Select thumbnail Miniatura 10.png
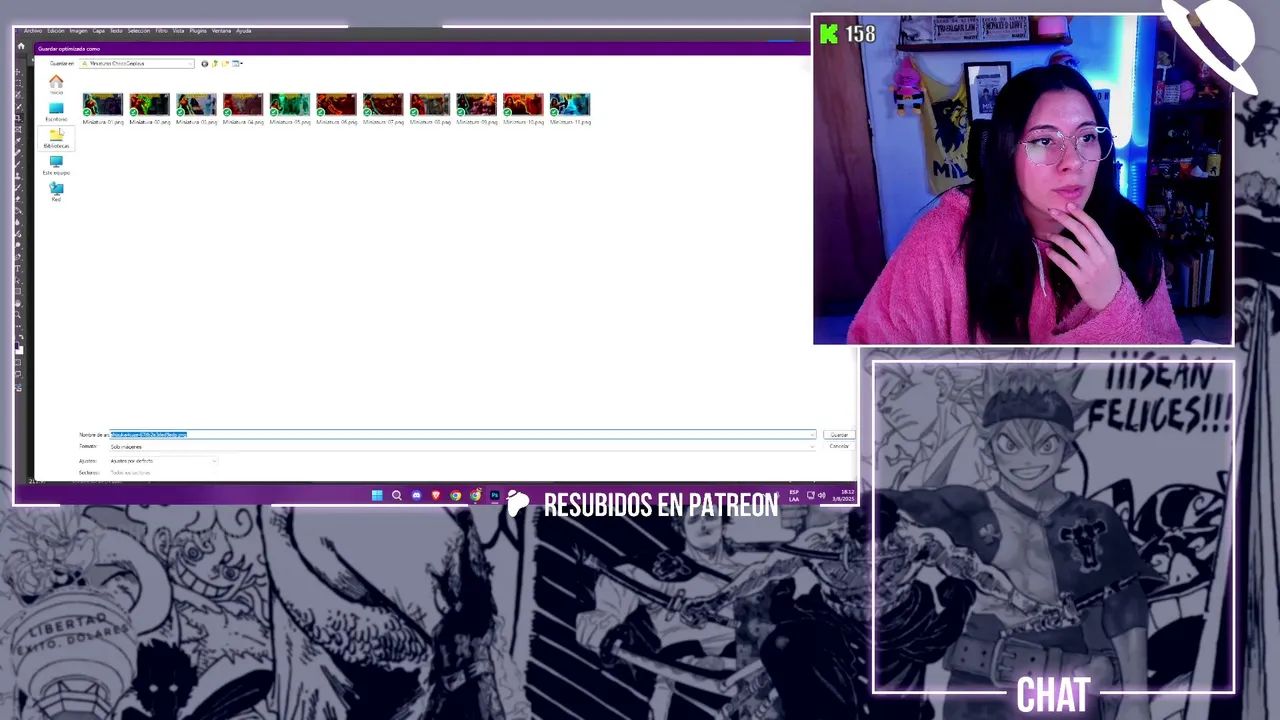1280x720 pixels. point(523,108)
